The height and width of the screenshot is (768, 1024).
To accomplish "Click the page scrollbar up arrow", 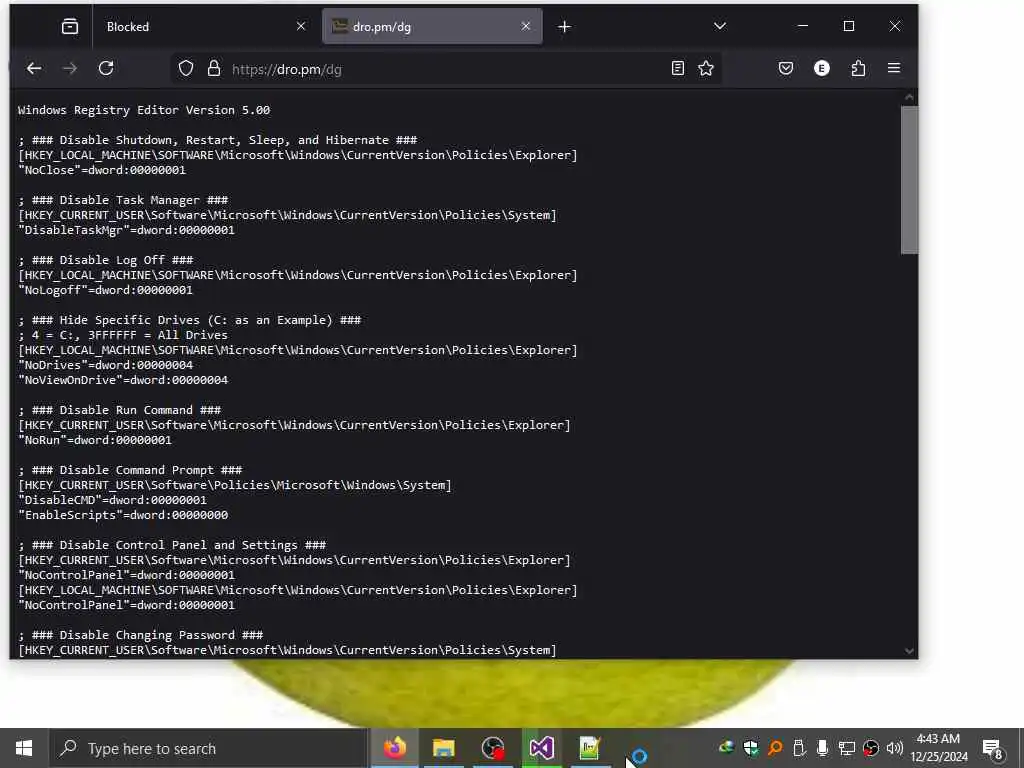I will 909,97.
